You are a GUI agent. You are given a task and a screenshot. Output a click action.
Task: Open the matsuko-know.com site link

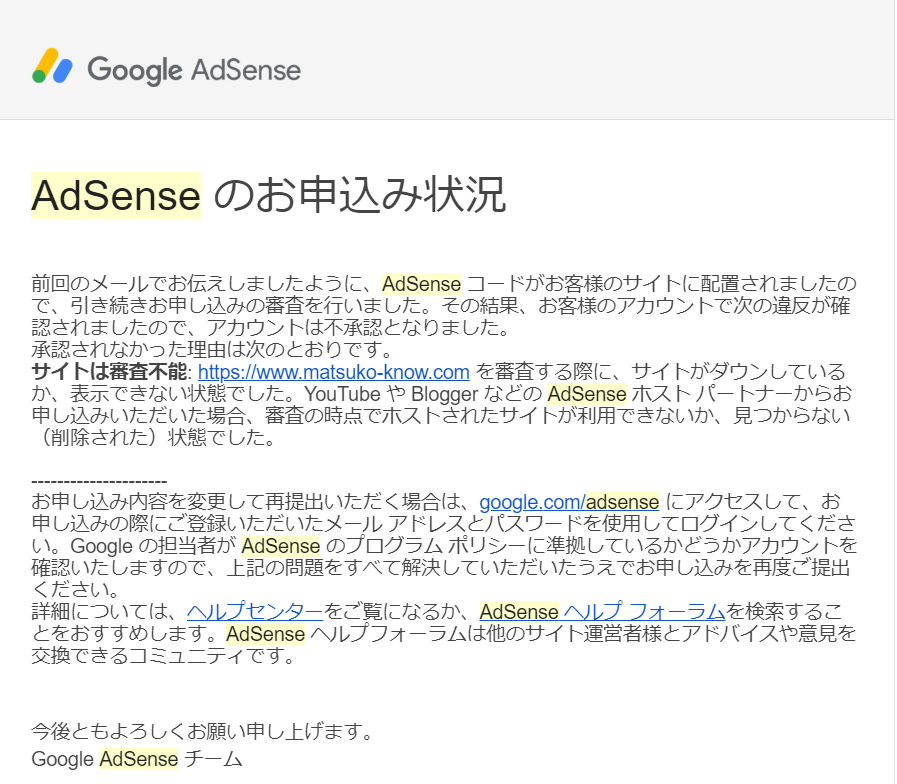[334, 372]
